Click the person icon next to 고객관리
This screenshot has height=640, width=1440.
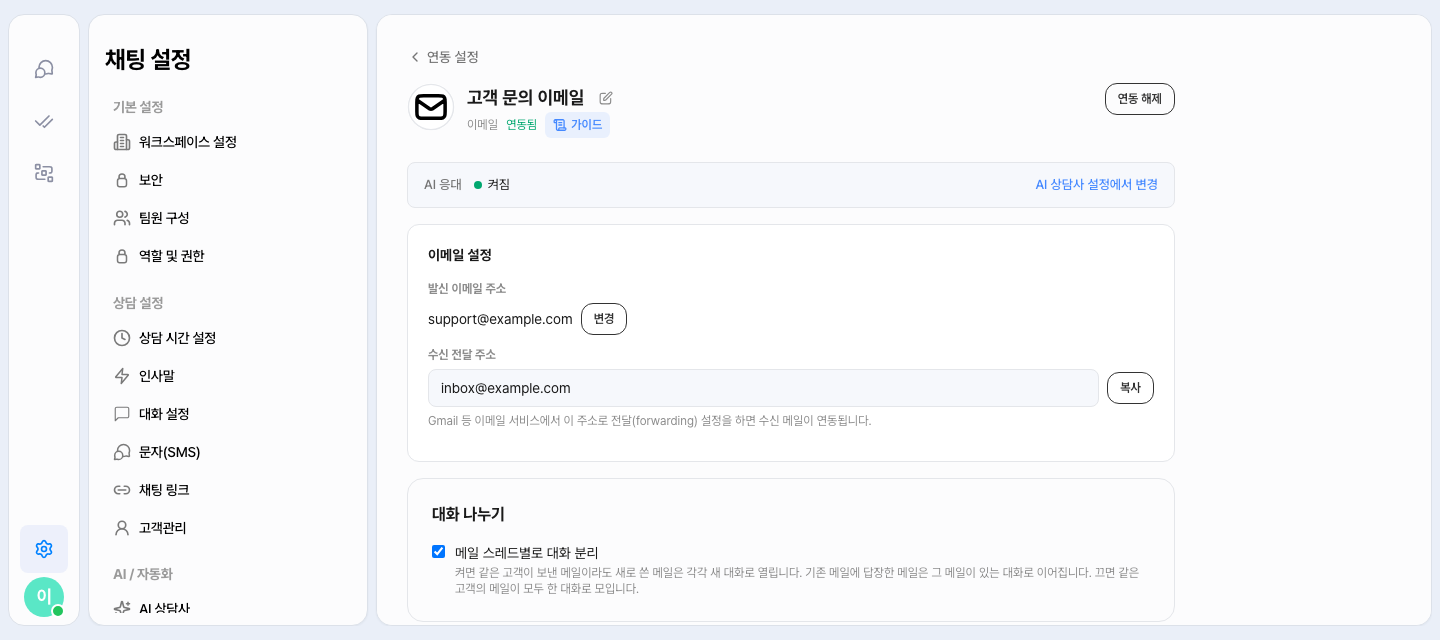[122, 528]
